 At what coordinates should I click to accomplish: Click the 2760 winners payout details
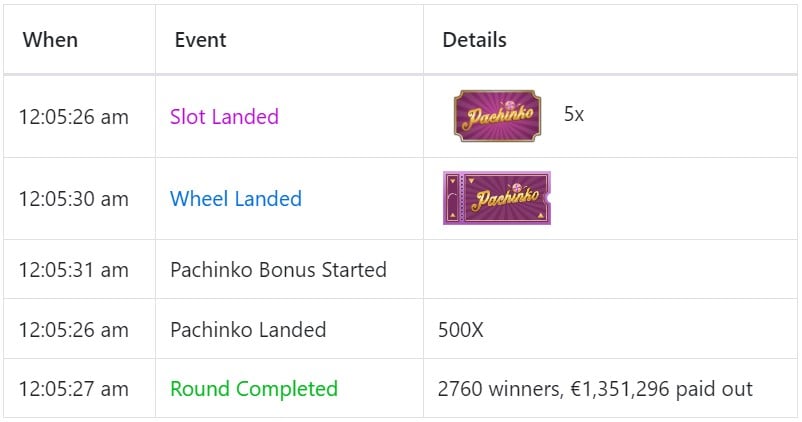(595, 389)
